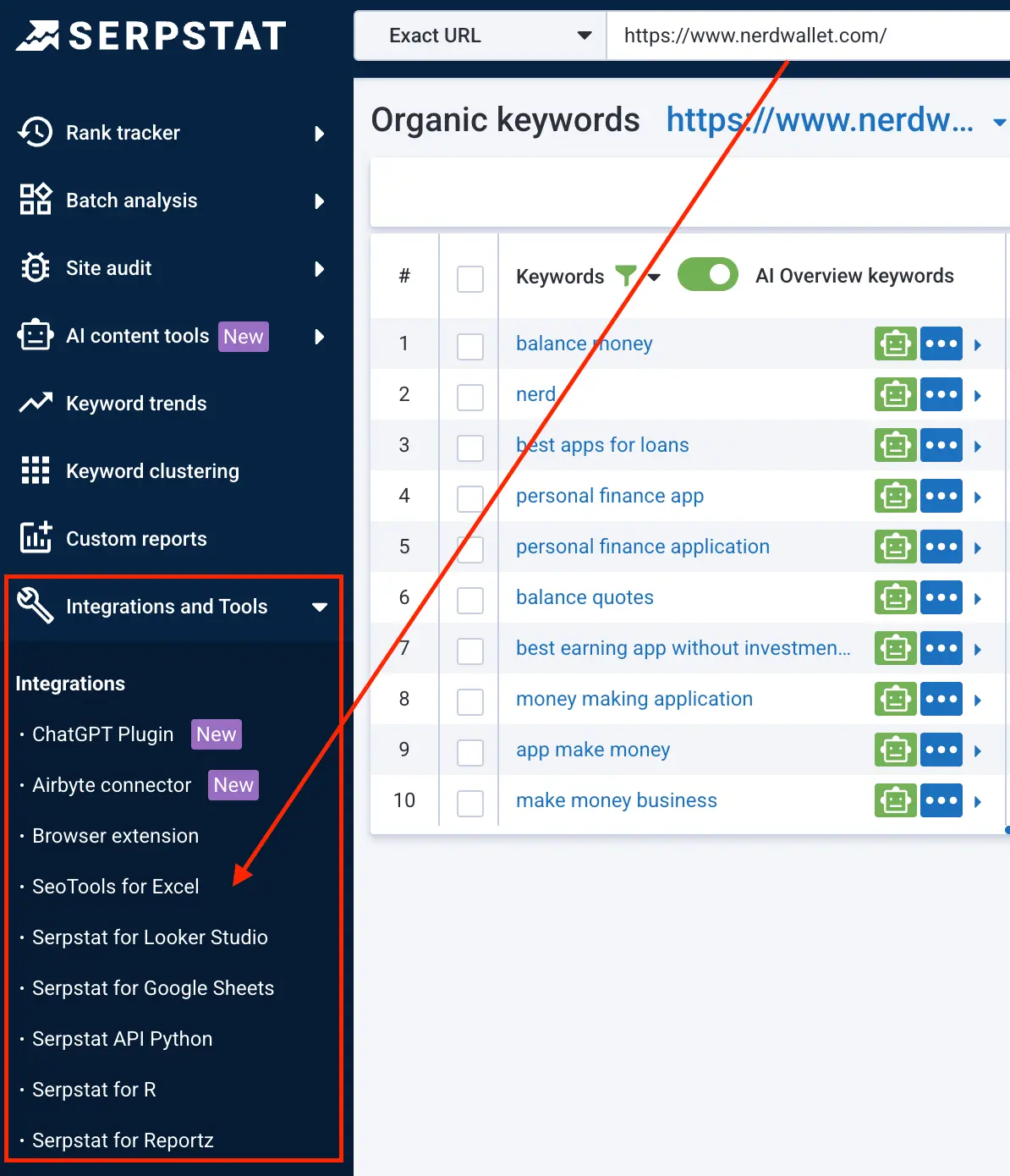Open Serpstat for Google Sheets link
Screen dimensions: 1010x1176
[153, 988]
